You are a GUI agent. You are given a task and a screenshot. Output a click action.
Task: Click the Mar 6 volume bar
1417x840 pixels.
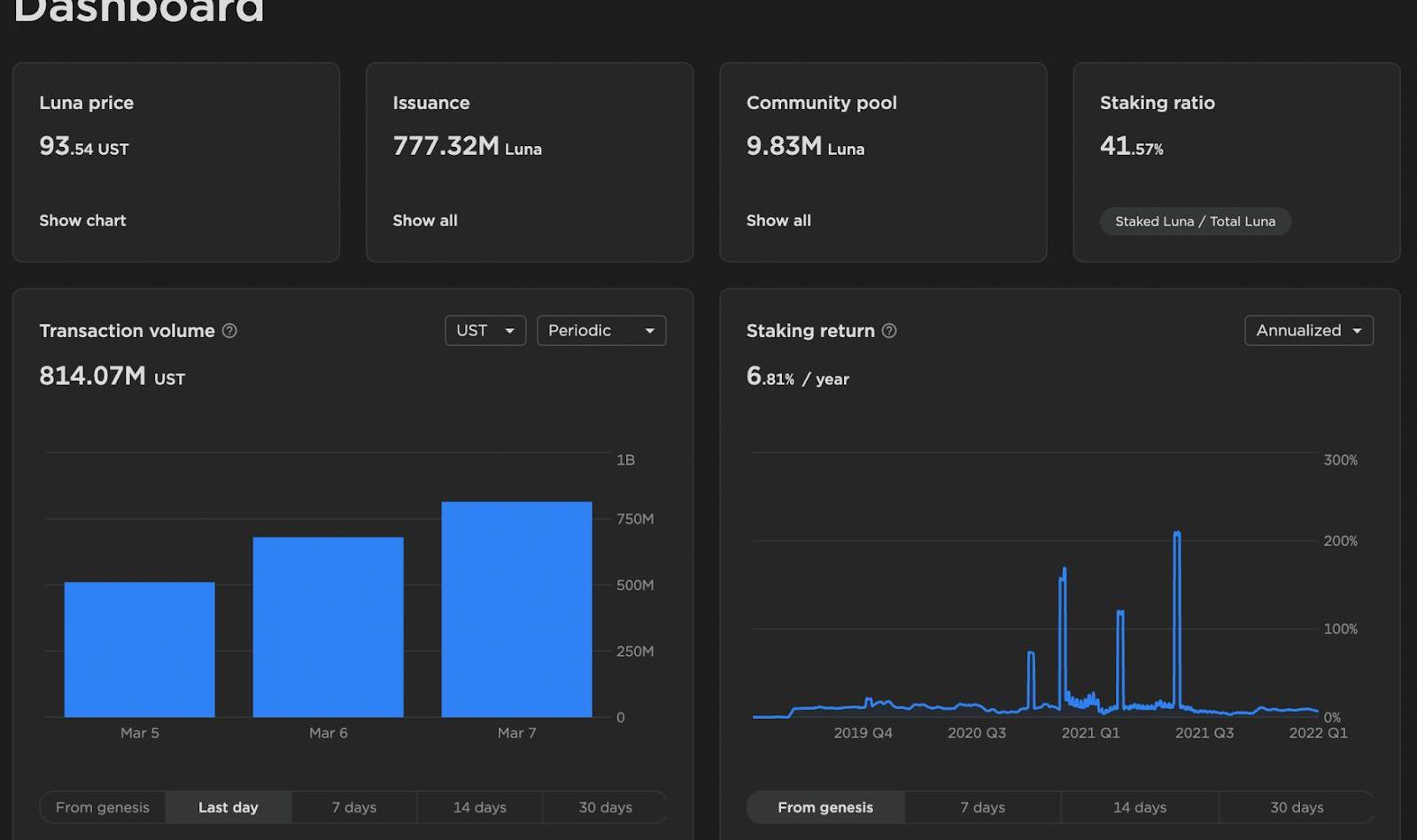tap(329, 627)
